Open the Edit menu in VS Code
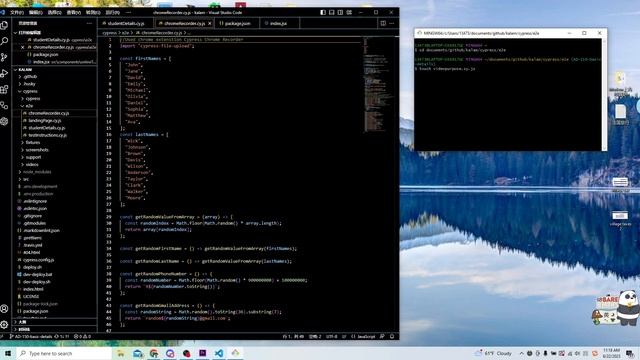This screenshot has width=640, height=360. (x=36, y=13)
